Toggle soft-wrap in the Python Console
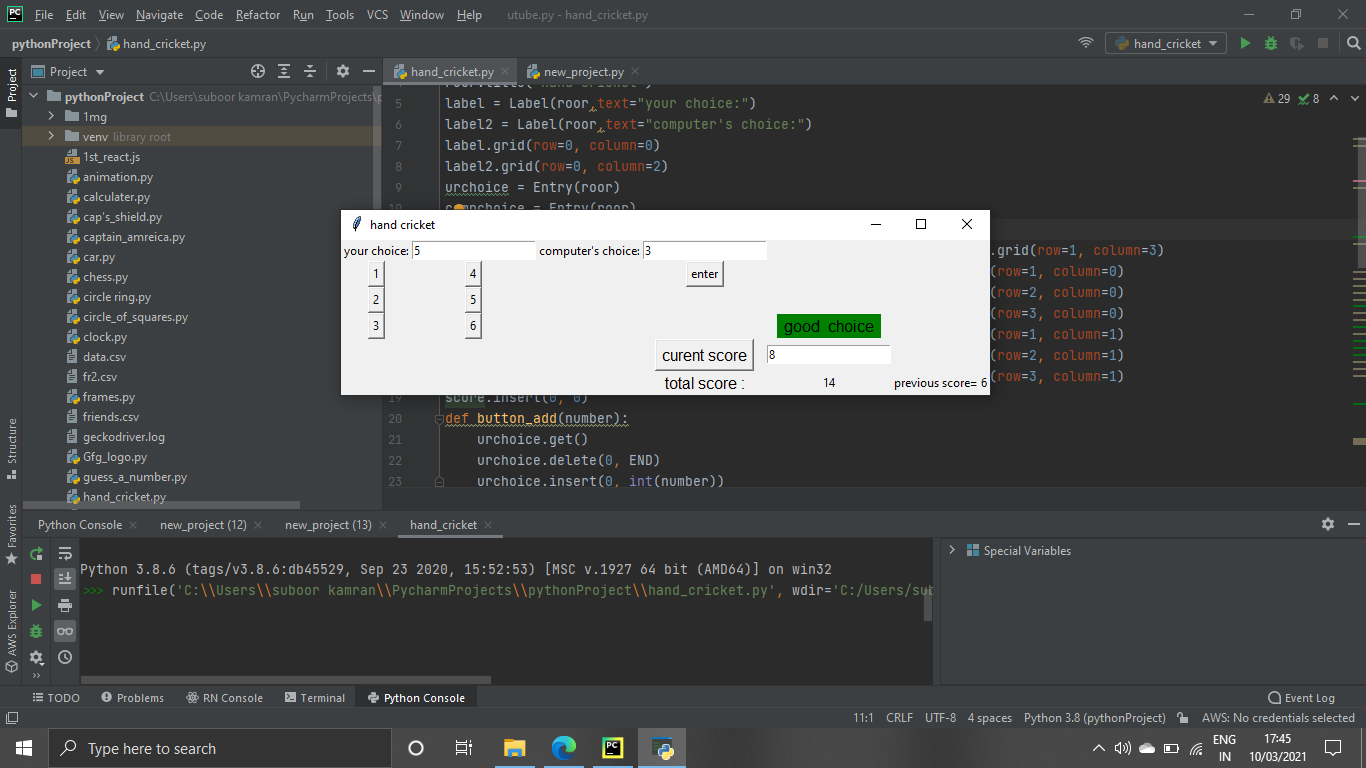 point(64,553)
